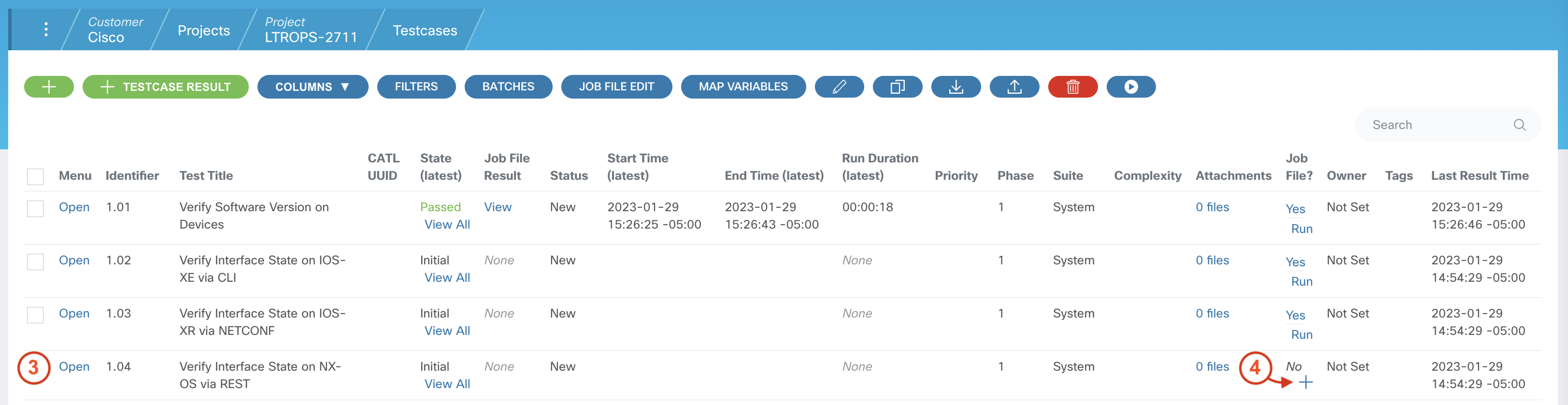Toggle the select-all header checkbox

click(35, 176)
